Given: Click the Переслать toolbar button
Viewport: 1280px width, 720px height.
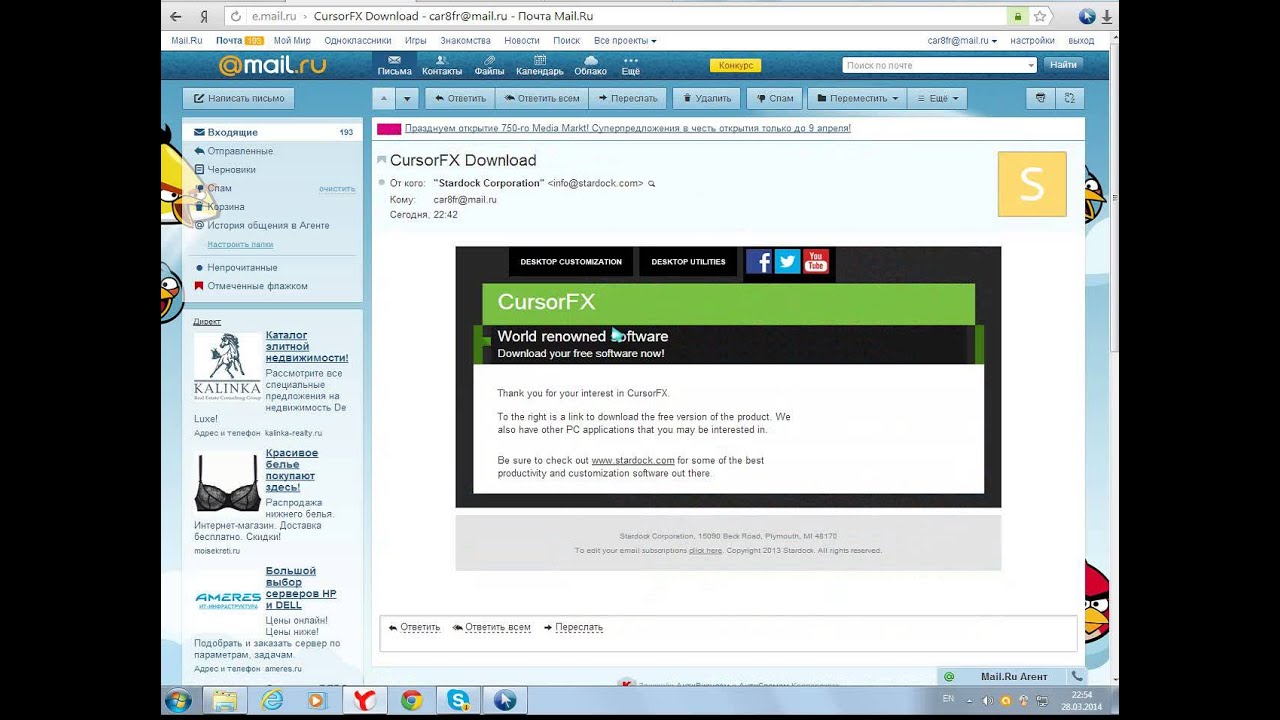Looking at the screenshot, I should point(627,98).
